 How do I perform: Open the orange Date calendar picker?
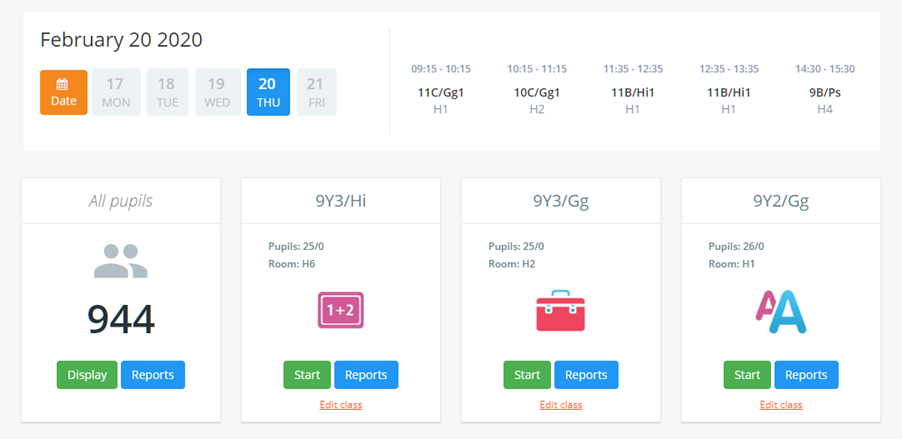coord(64,92)
